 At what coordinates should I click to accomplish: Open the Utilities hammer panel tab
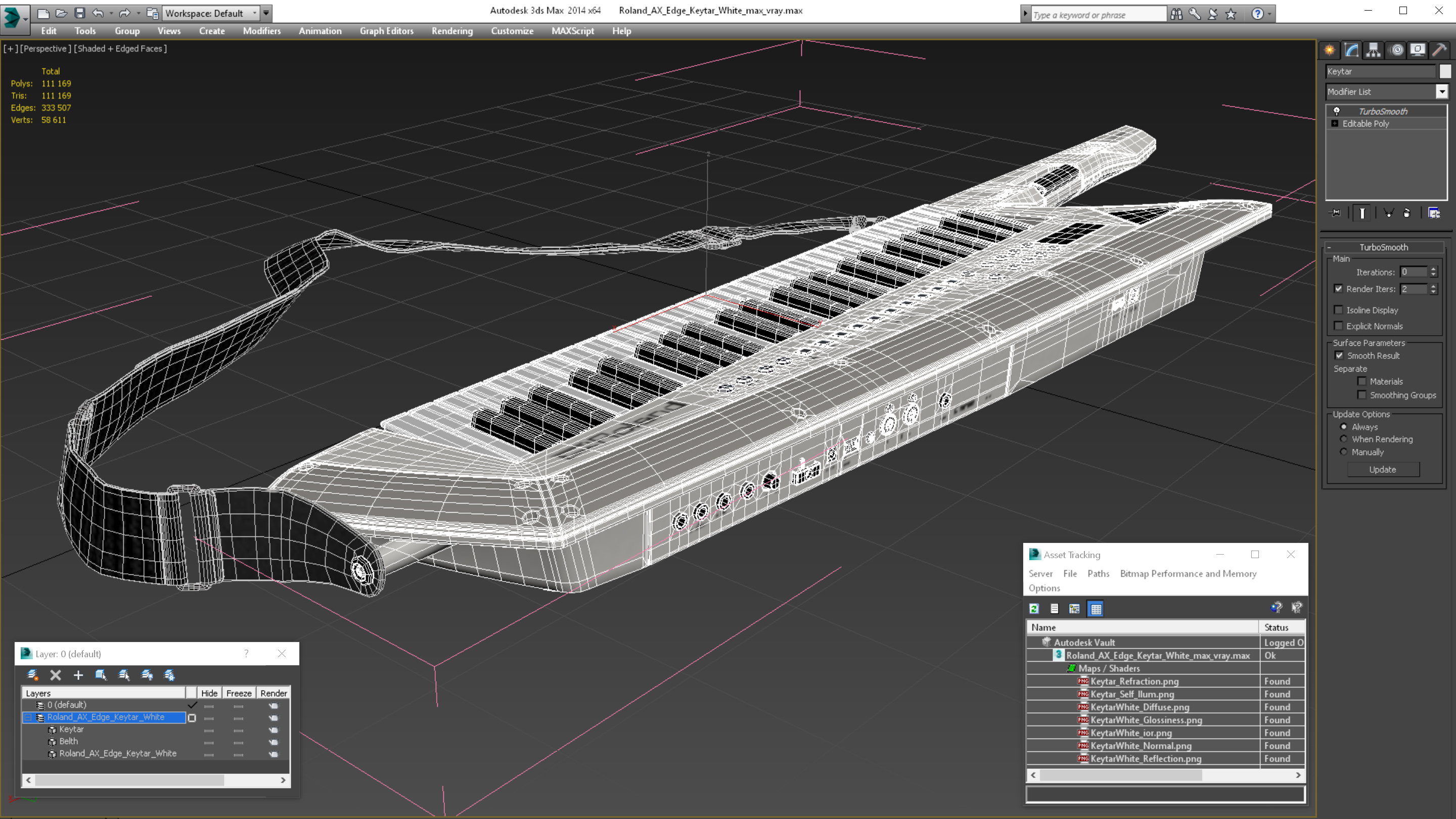tap(1440, 50)
